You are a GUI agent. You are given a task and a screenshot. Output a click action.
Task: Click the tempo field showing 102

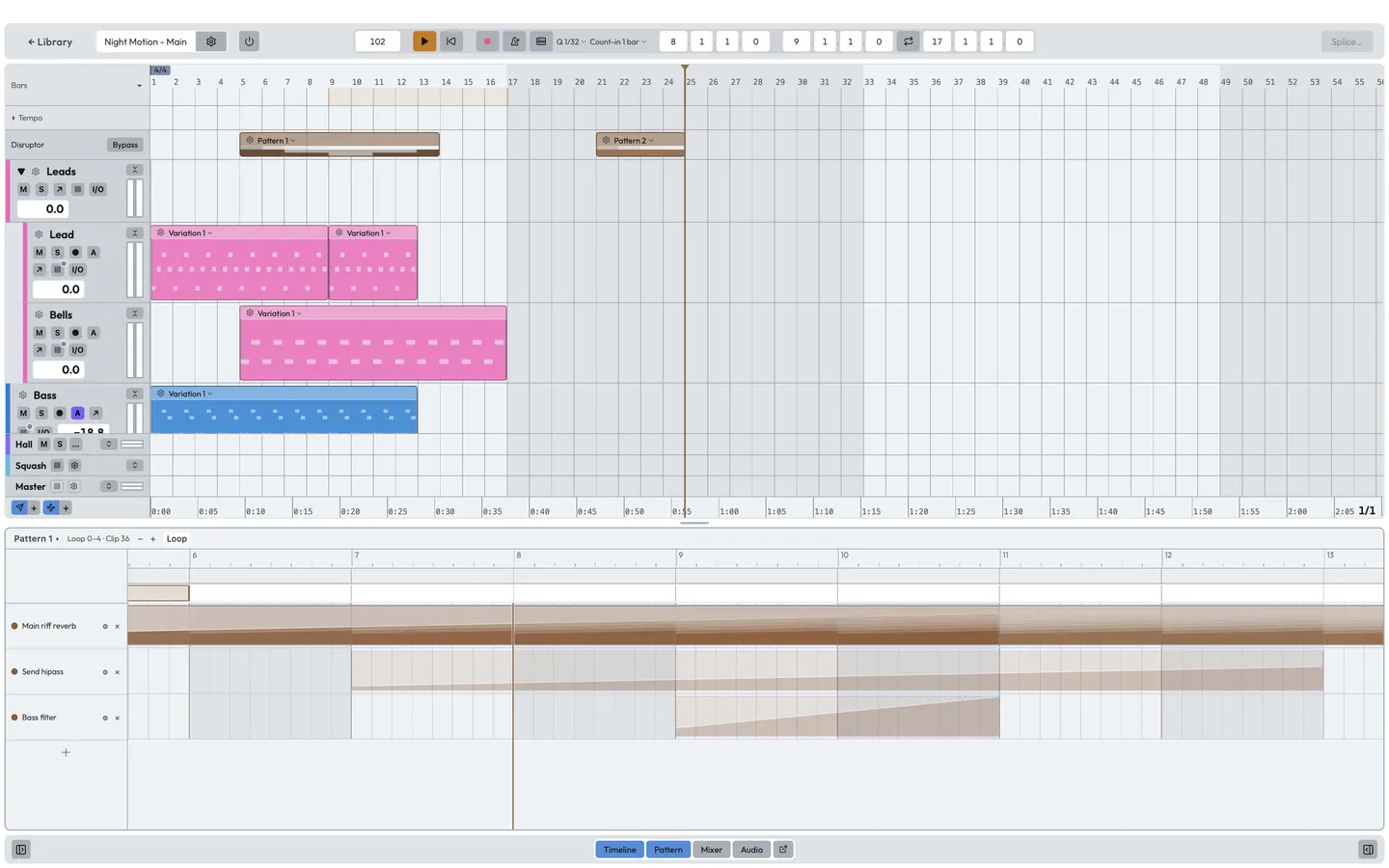pyautogui.click(x=378, y=41)
